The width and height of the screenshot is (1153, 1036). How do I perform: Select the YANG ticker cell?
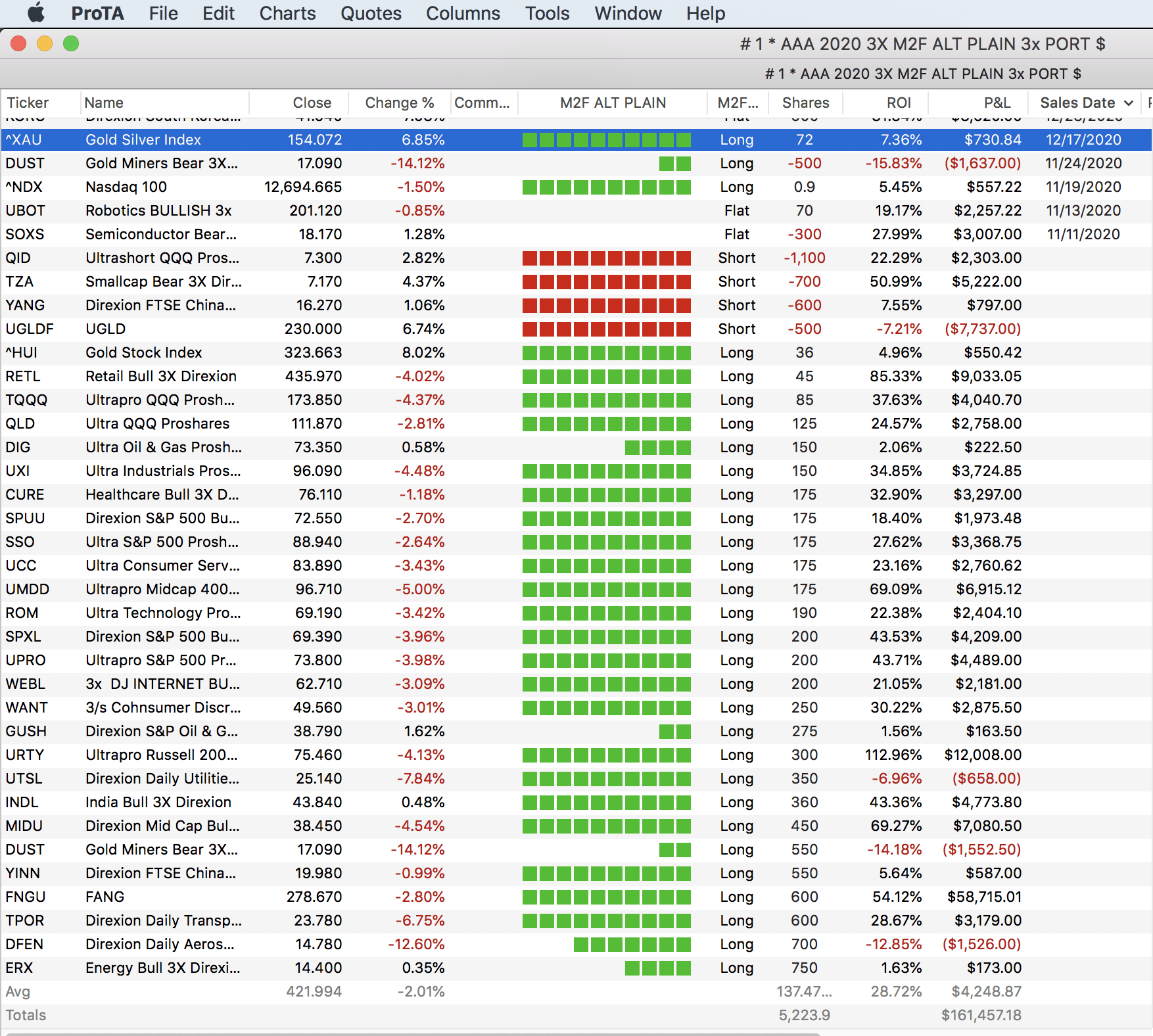click(25, 305)
